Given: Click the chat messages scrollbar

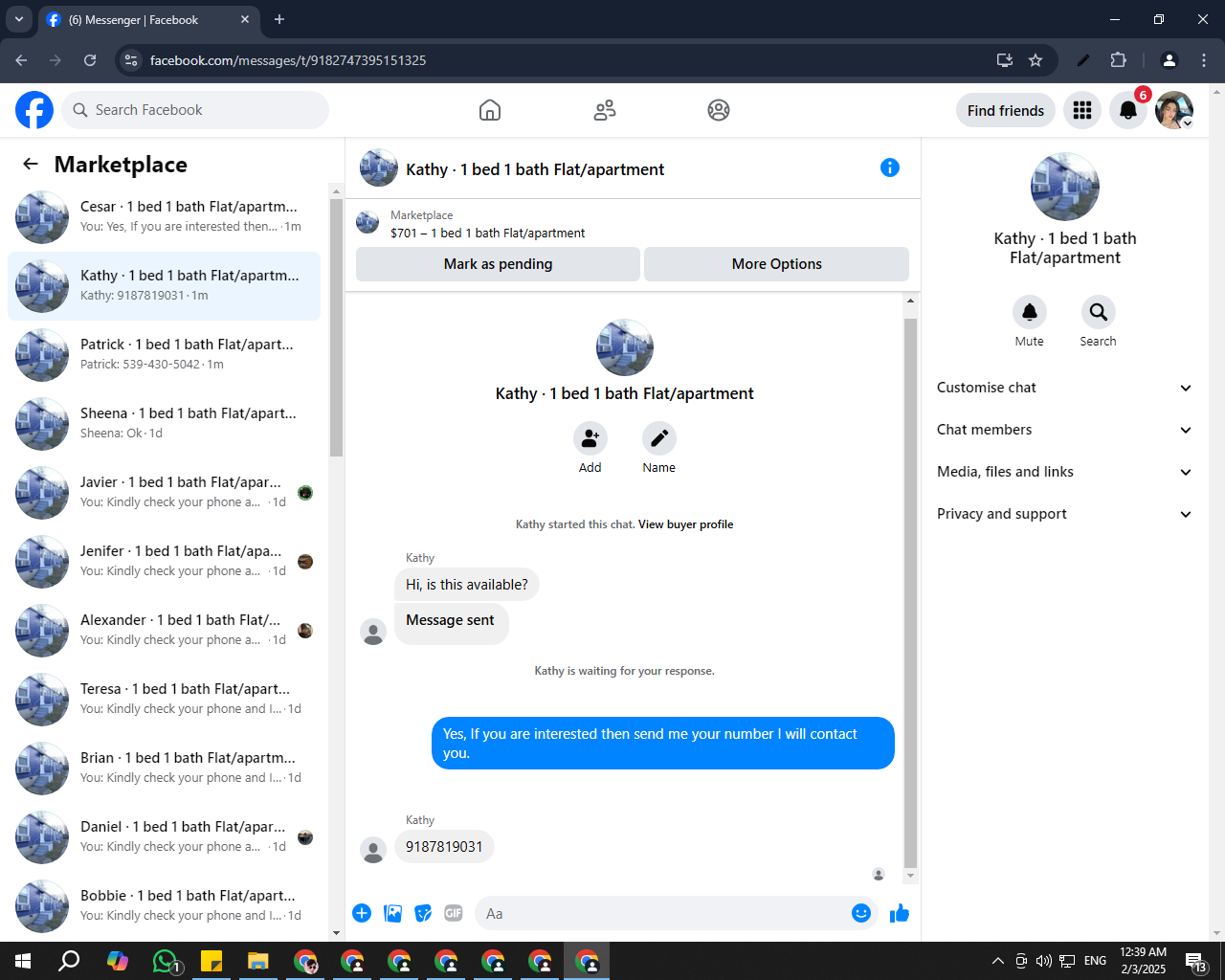Looking at the screenshot, I should (x=910, y=593).
